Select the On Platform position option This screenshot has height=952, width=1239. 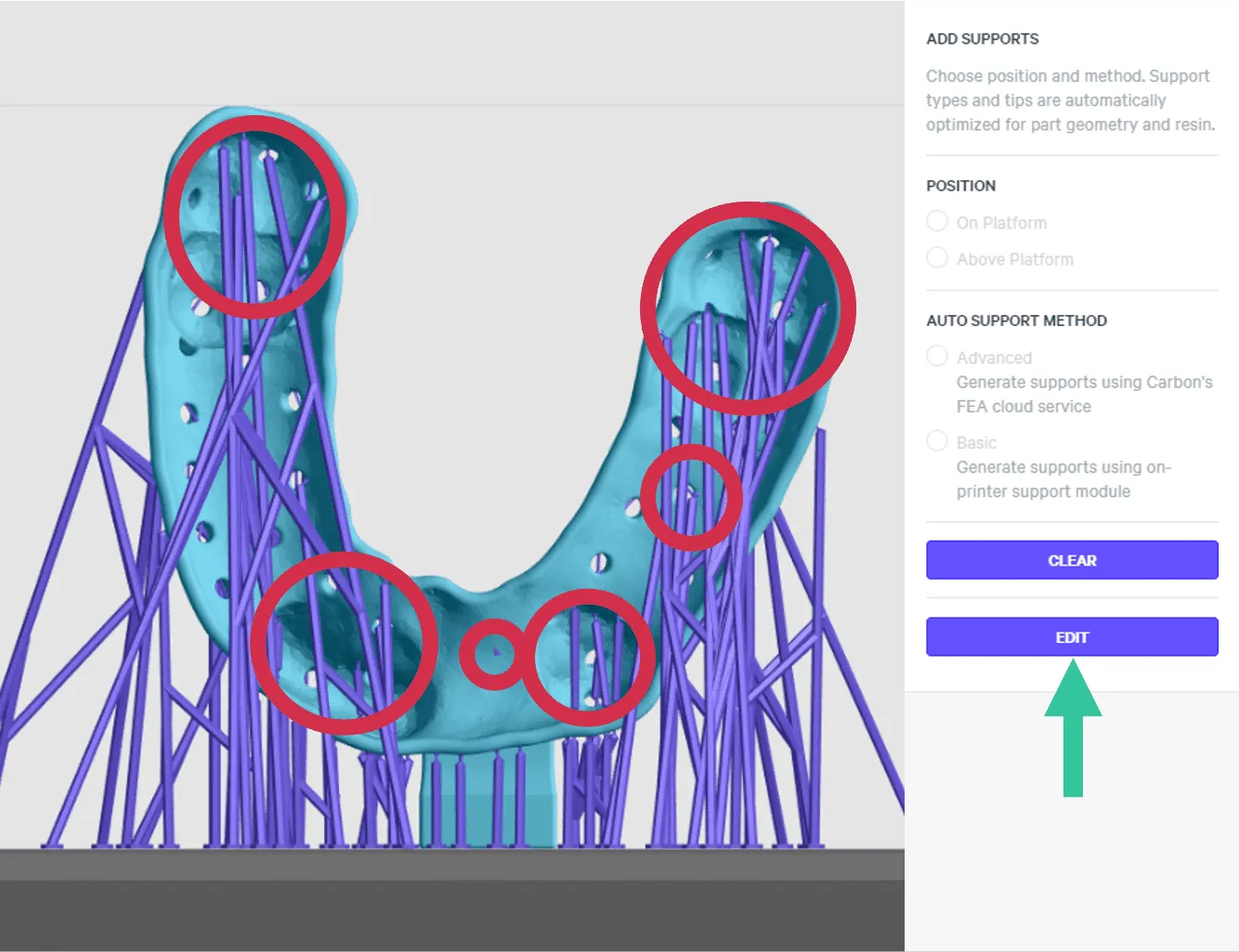pyautogui.click(x=937, y=222)
